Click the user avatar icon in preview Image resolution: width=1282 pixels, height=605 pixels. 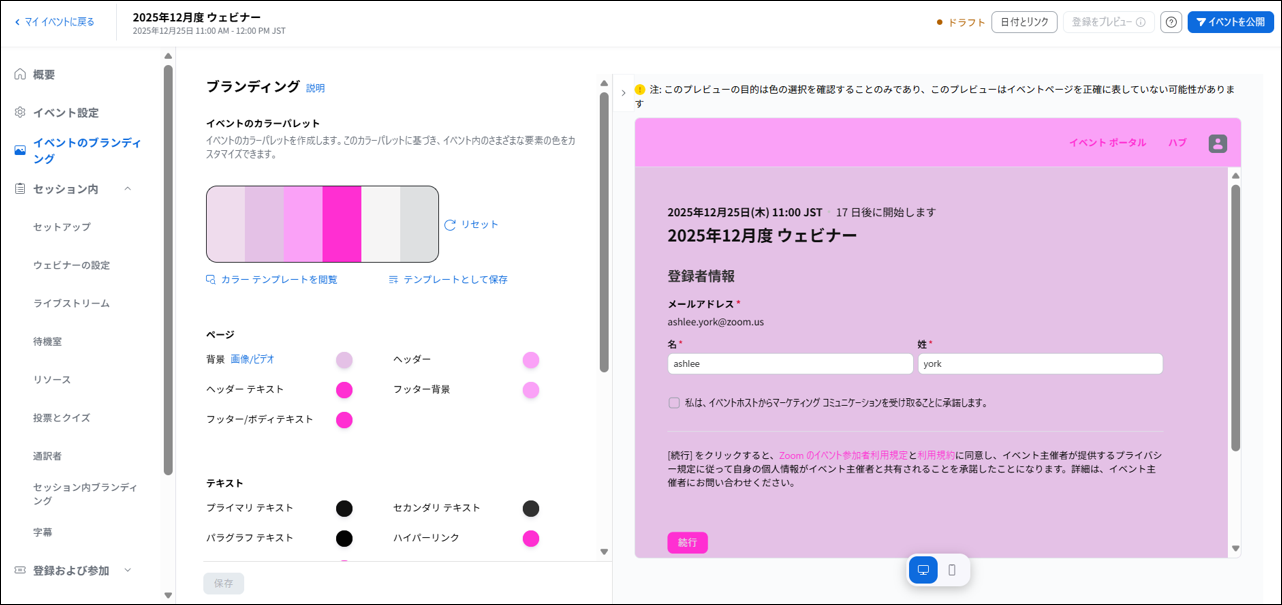(x=1217, y=143)
